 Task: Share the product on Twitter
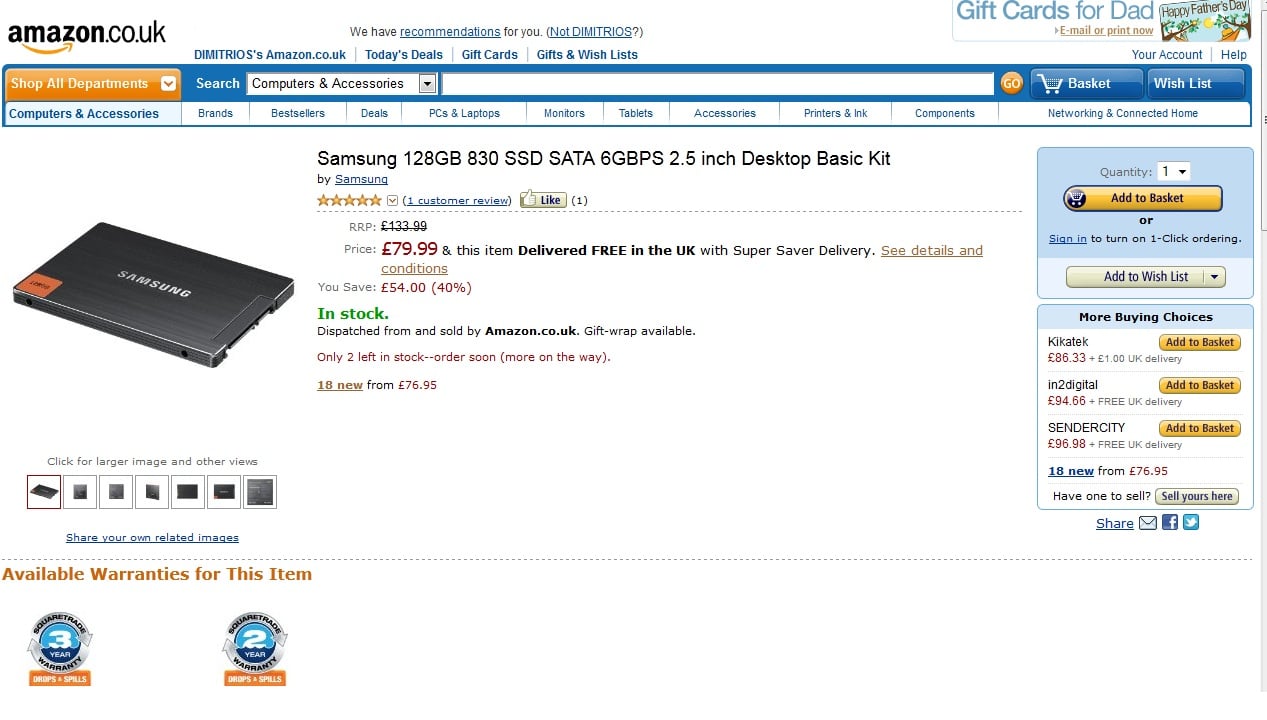(1191, 523)
